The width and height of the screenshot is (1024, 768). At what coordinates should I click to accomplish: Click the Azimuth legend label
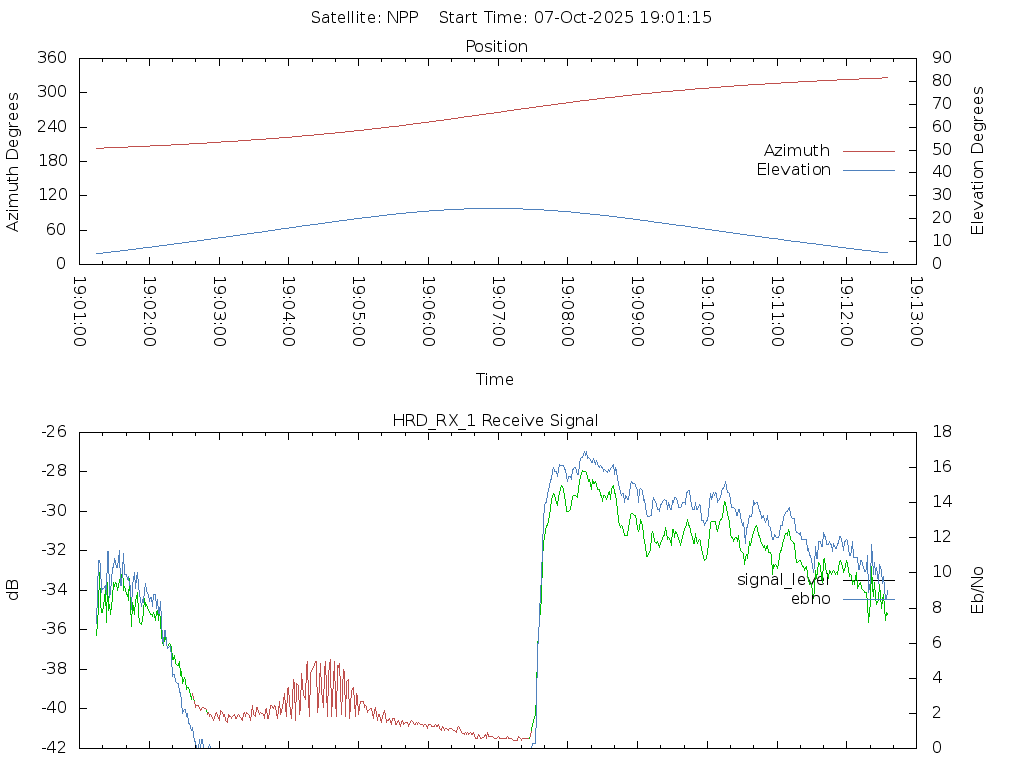click(x=796, y=151)
